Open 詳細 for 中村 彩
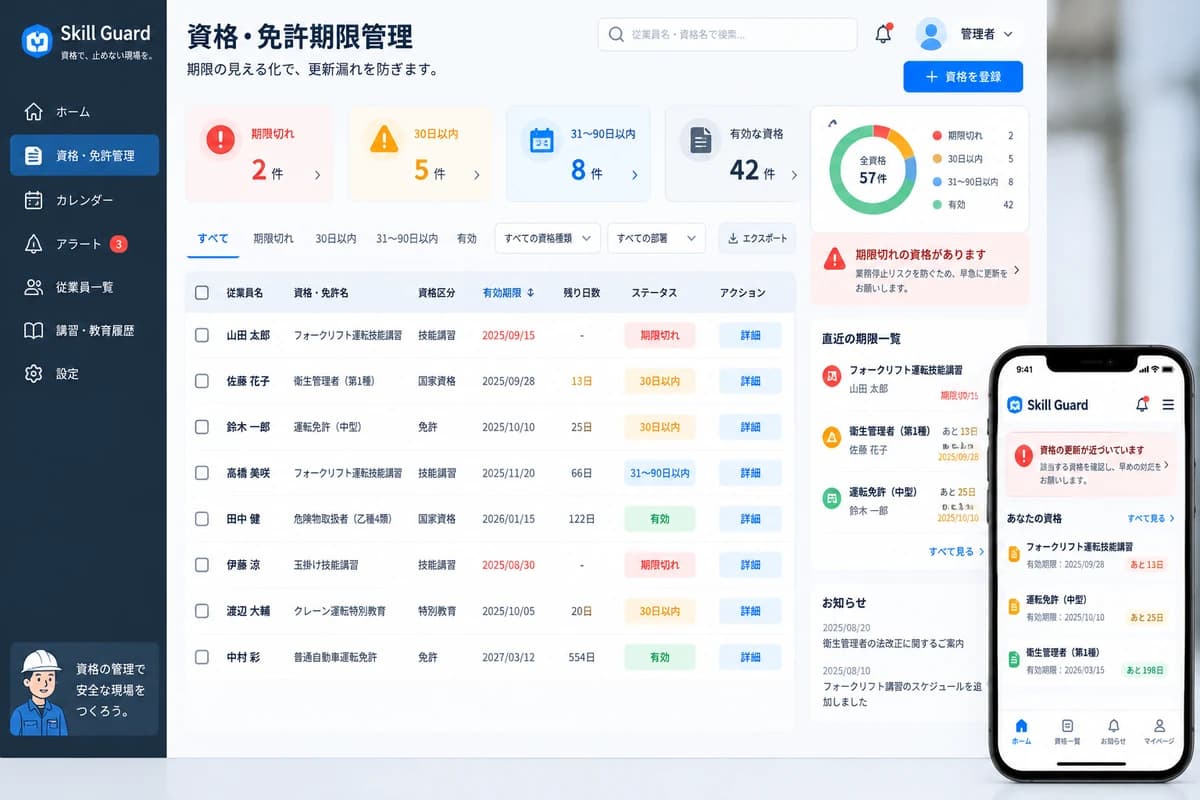Image resolution: width=1200 pixels, height=800 pixels. (x=750, y=657)
